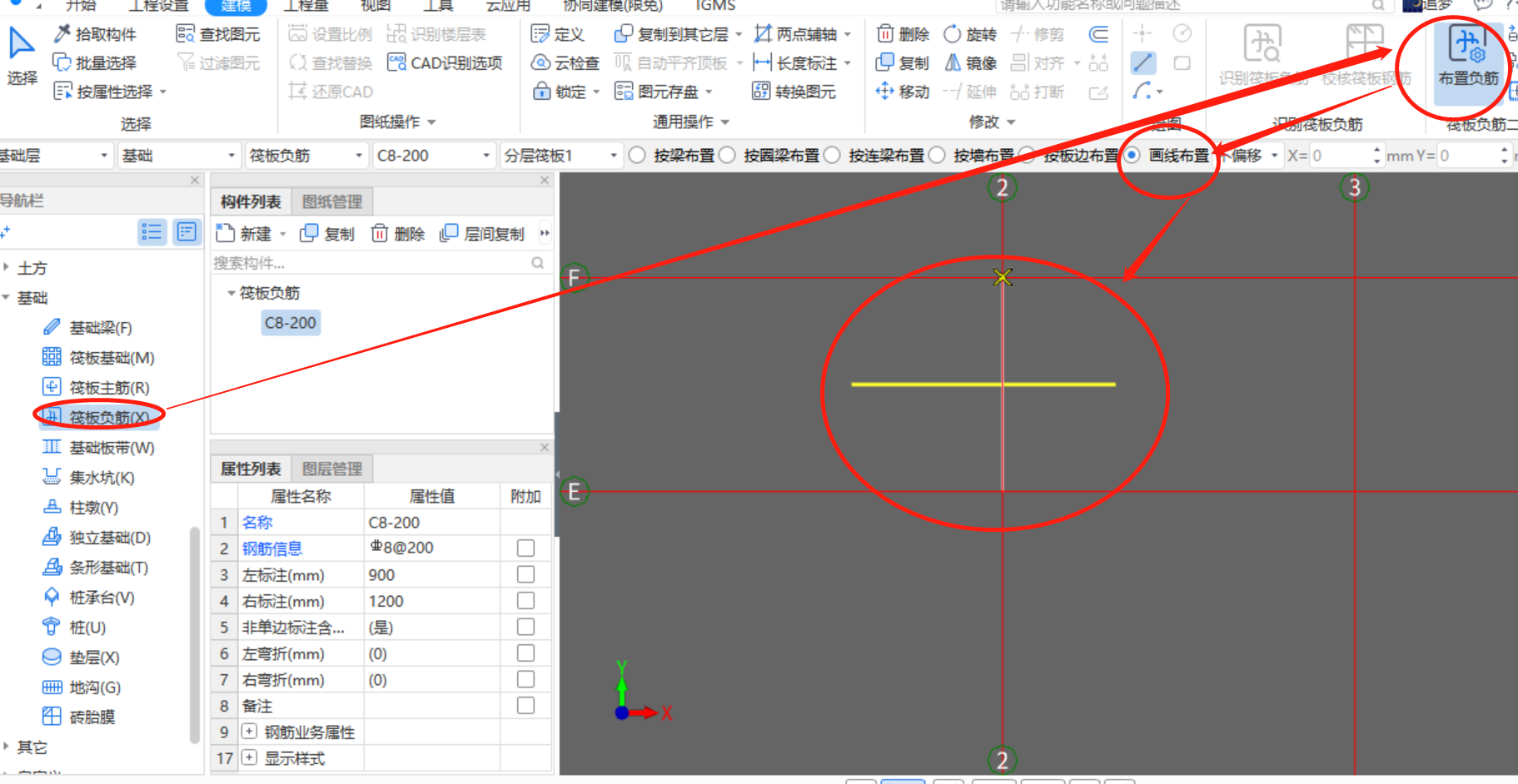The height and width of the screenshot is (784, 1518).
Task: Open CAD识别选项 settings
Action: tap(445, 62)
